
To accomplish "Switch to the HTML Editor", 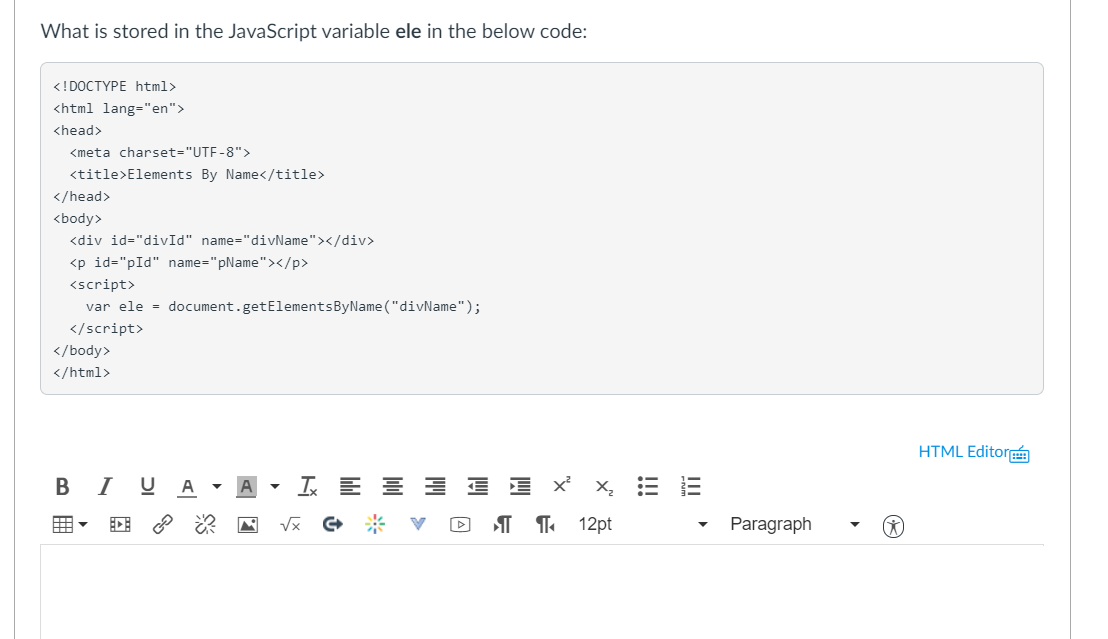I will [x=960, y=452].
